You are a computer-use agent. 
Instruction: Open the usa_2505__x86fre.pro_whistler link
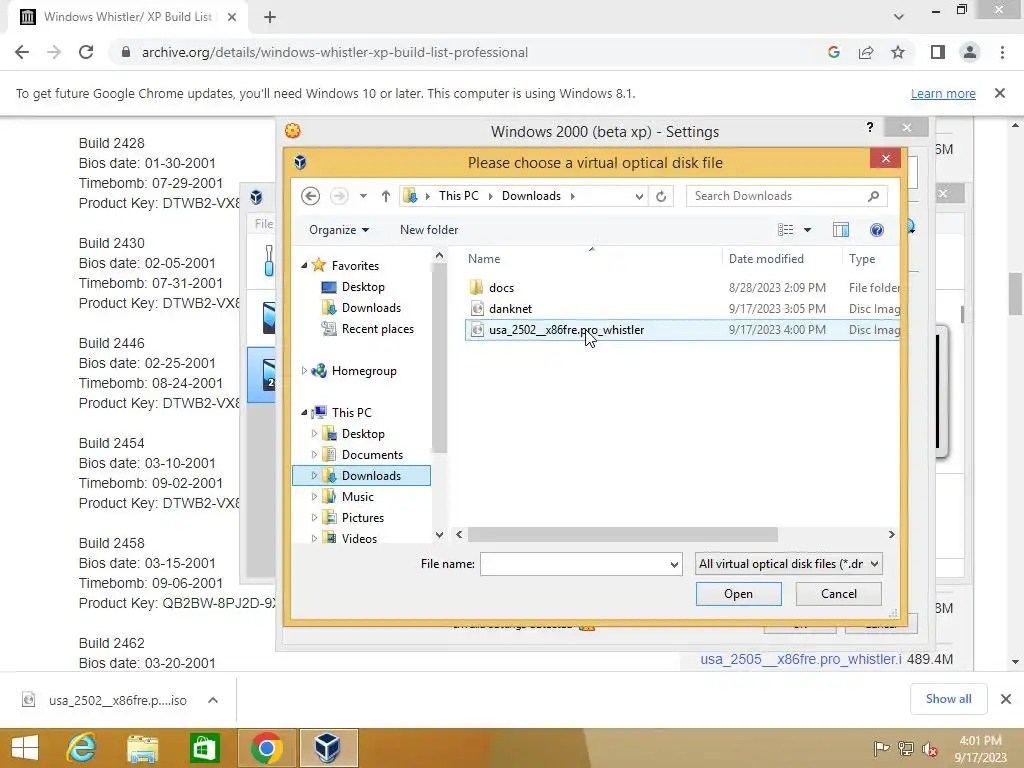click(x=801, y=659)
